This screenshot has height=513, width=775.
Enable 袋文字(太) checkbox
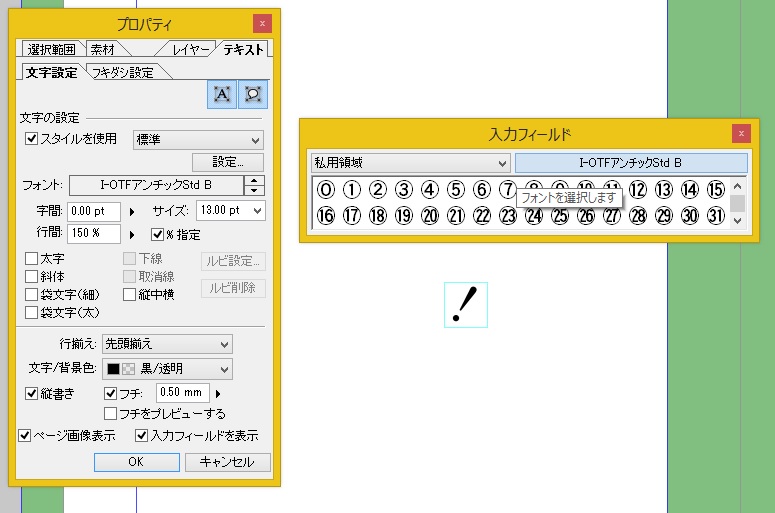(x=32, y=312)
